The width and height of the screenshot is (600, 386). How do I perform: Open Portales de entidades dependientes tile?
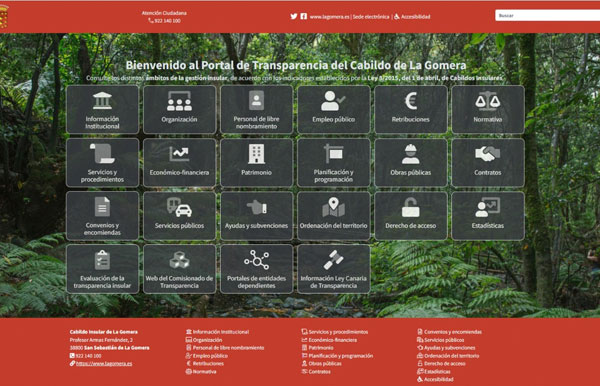256,269
